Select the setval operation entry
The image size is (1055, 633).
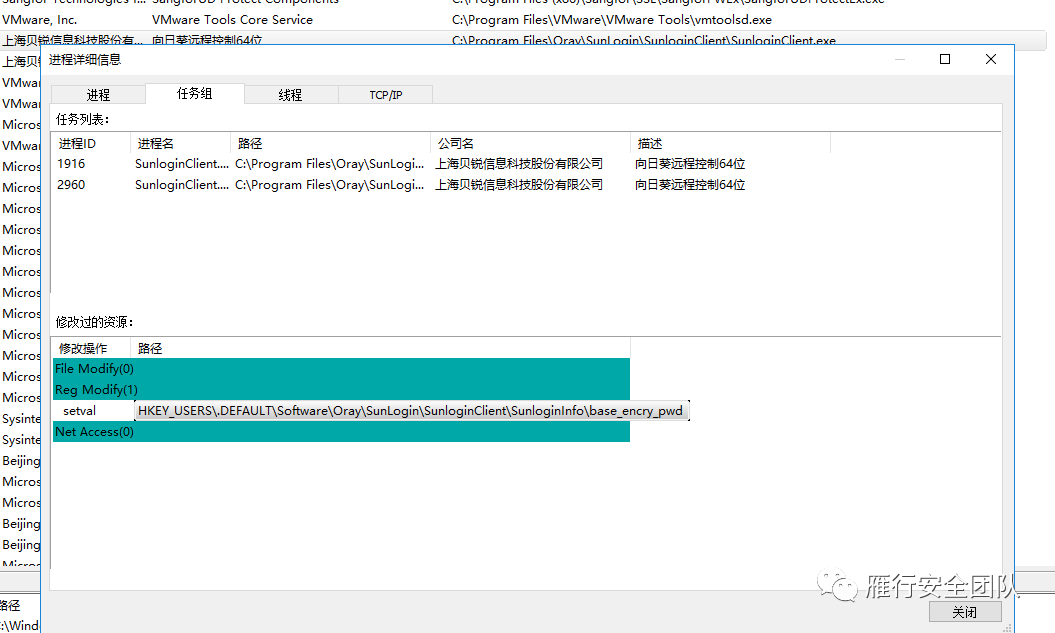tap(79, 410)
